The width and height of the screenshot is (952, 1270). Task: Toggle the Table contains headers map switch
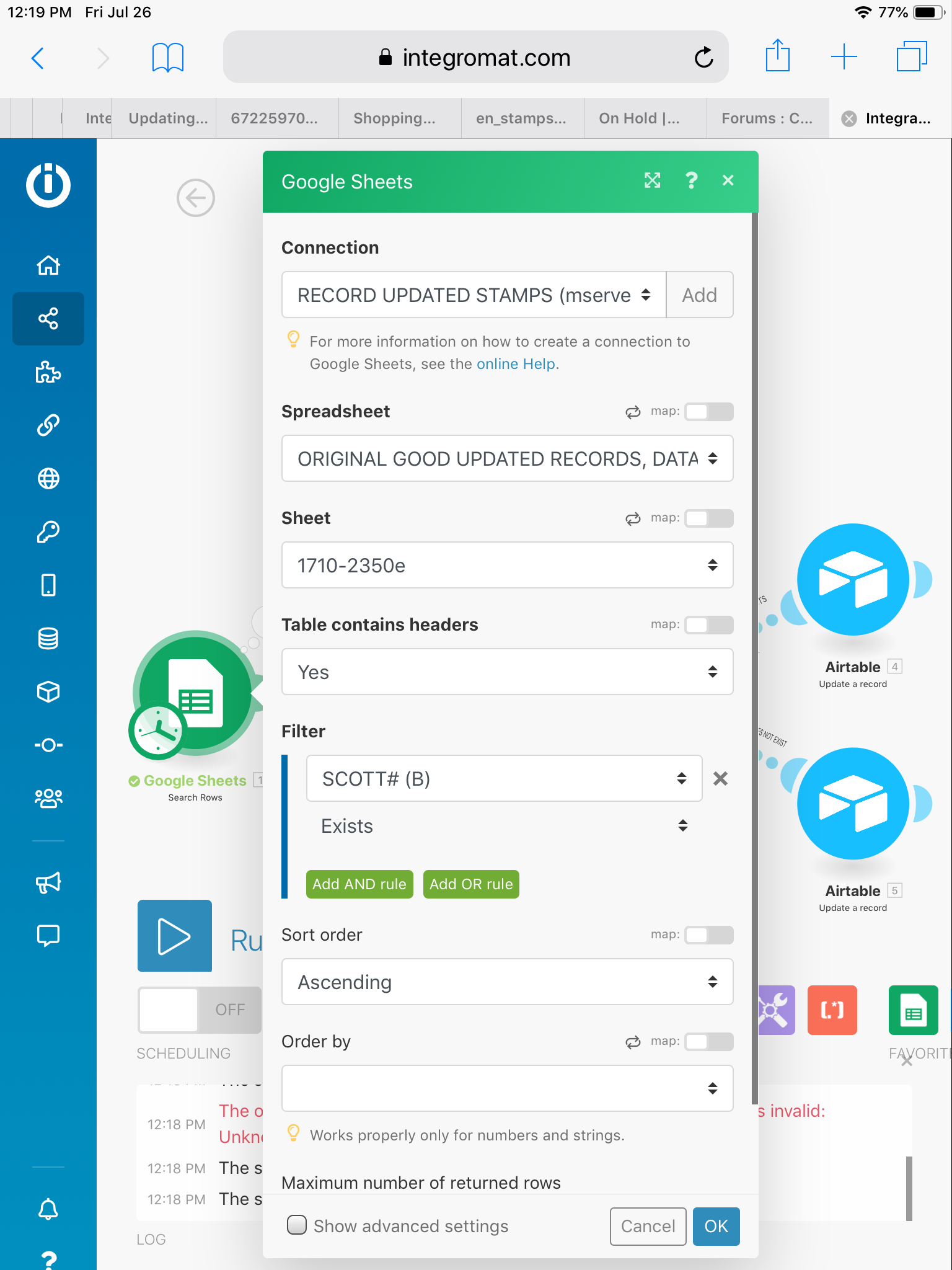pos(709,625)
